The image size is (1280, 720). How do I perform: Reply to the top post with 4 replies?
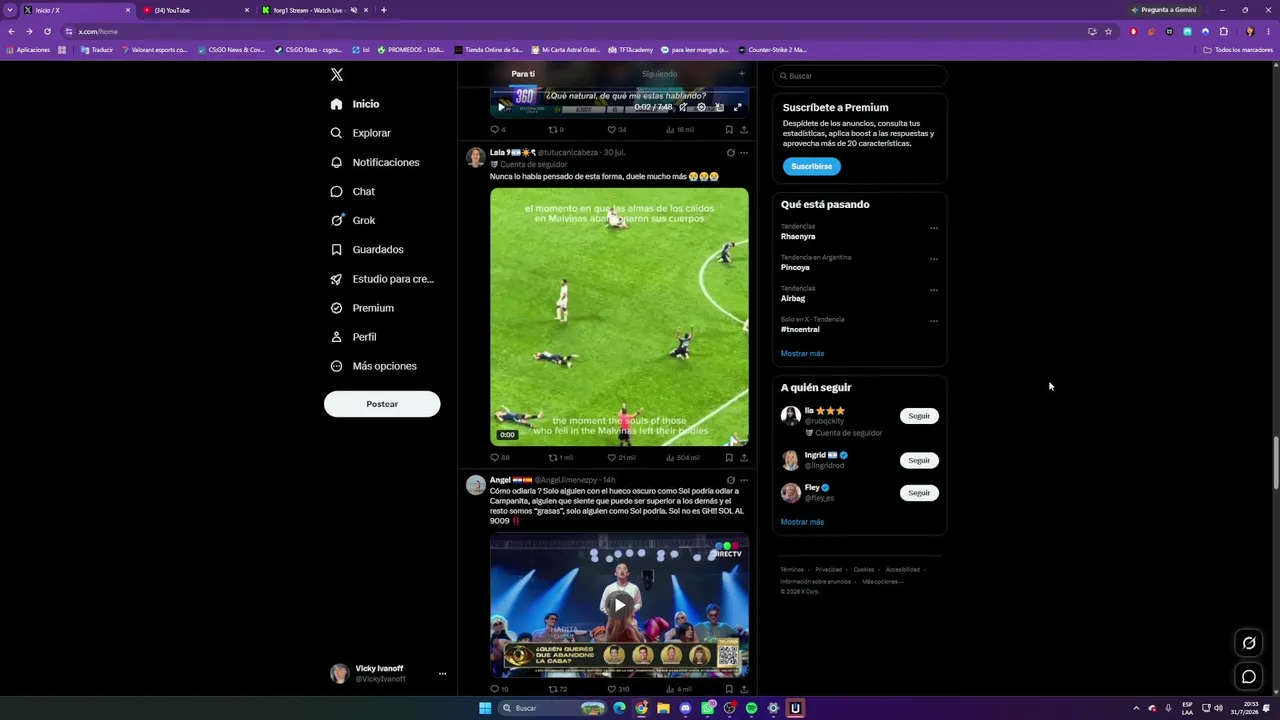click(497, 129)
